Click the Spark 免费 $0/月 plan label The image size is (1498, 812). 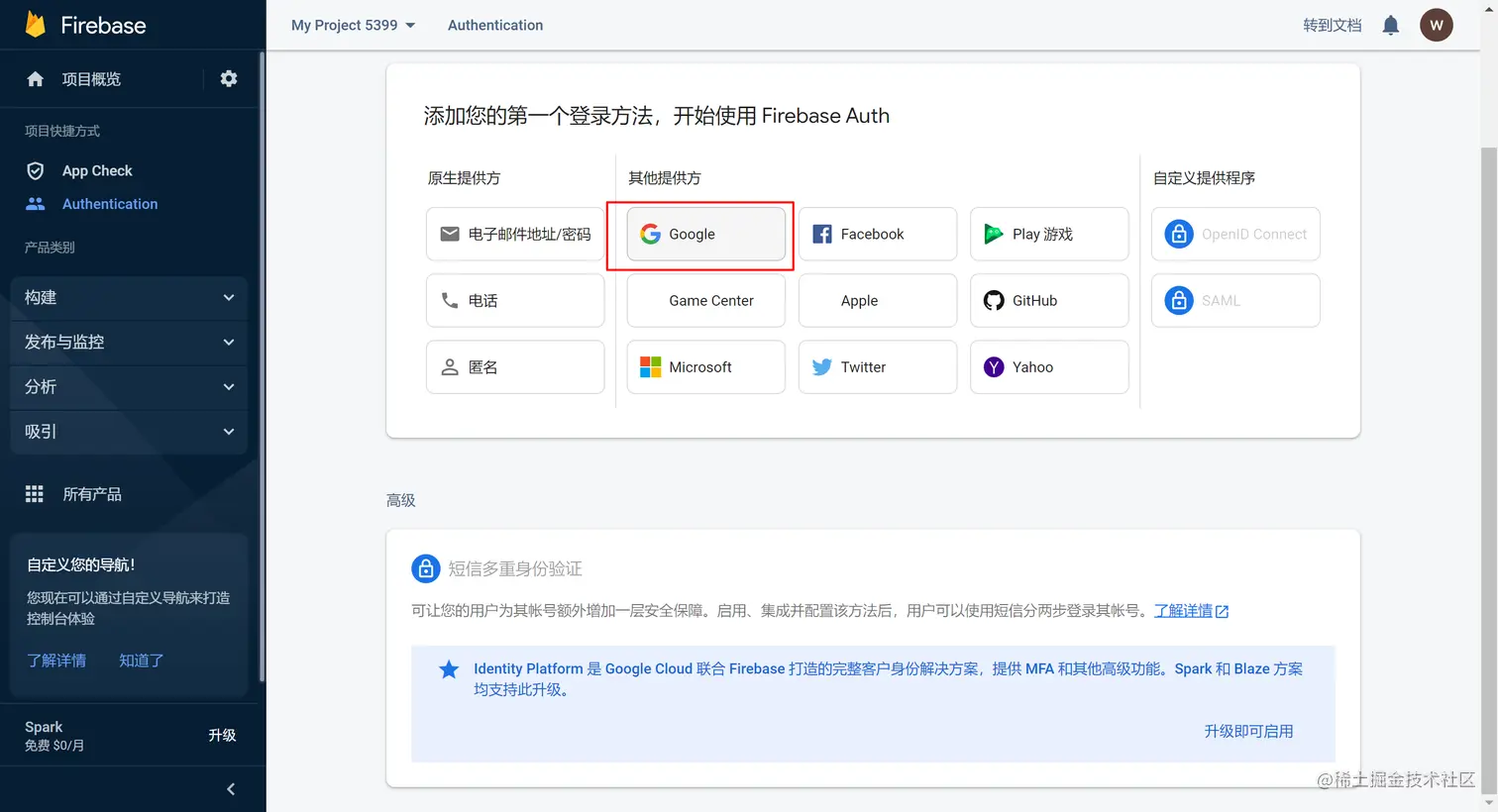click(x=54, y=736)
